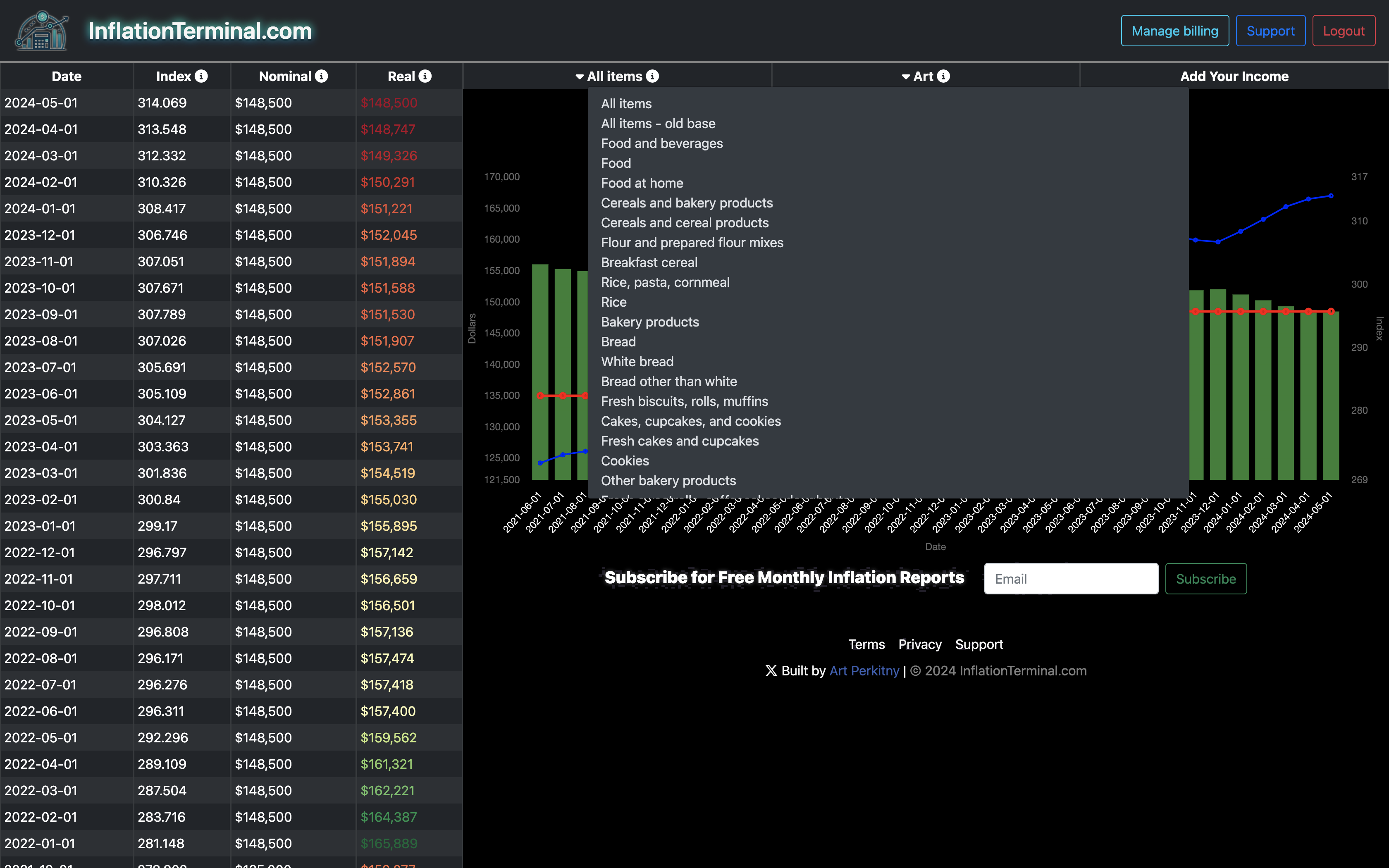Click the 2024-05-01 date cell

click(67, 103)
